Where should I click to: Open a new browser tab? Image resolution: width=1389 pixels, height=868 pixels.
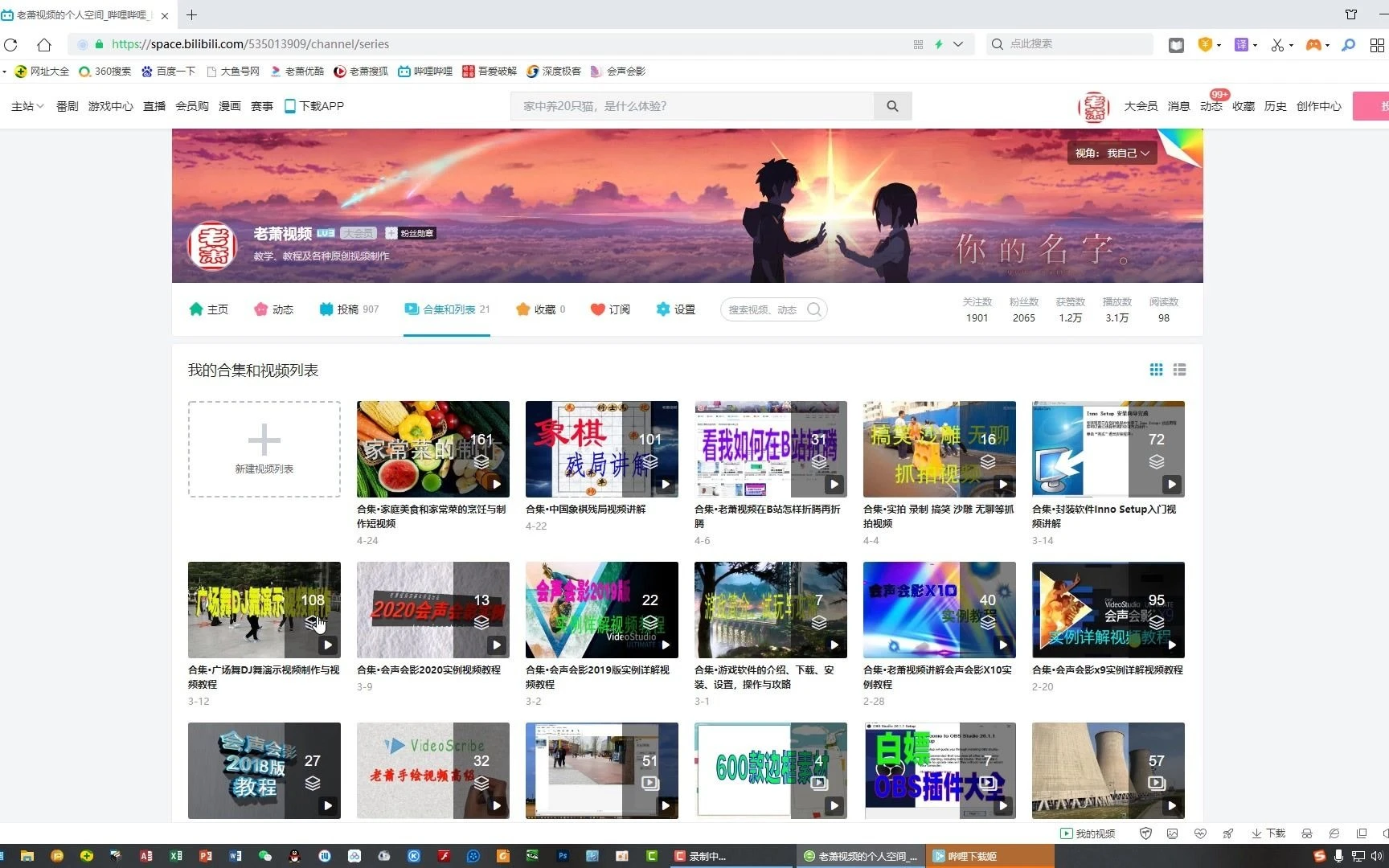click(x=191, y=14)
